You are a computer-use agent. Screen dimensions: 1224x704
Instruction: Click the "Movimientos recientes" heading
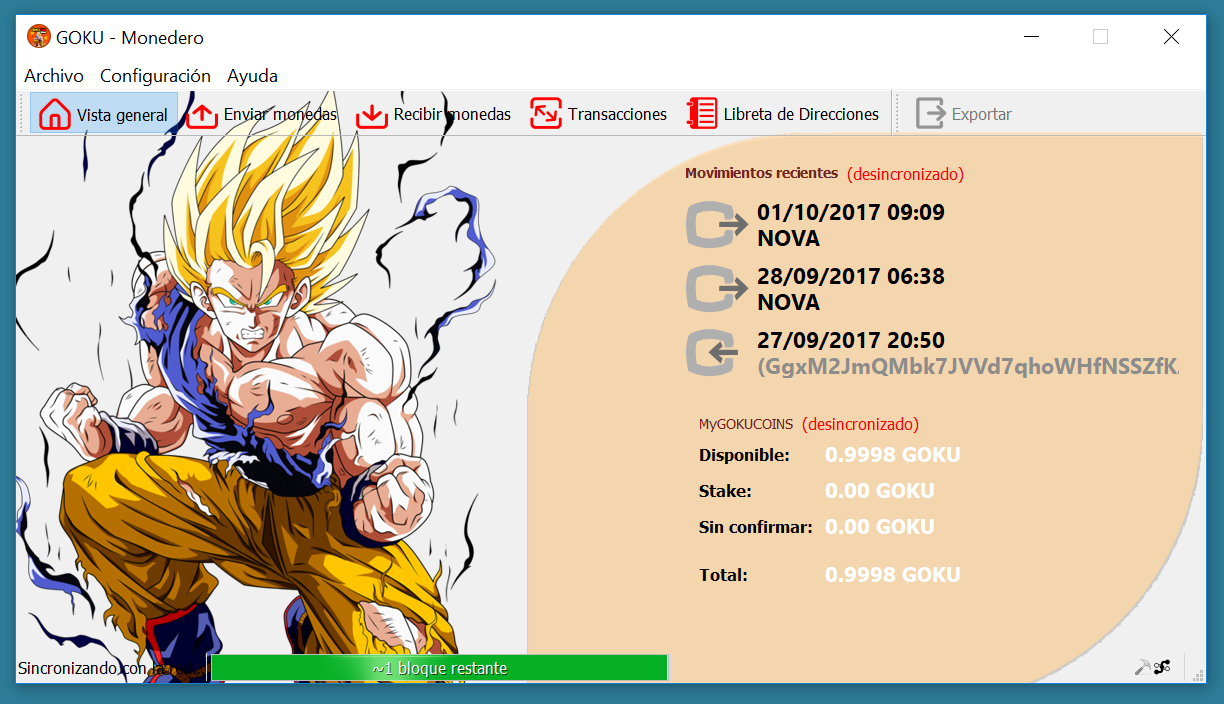(761, 173)
